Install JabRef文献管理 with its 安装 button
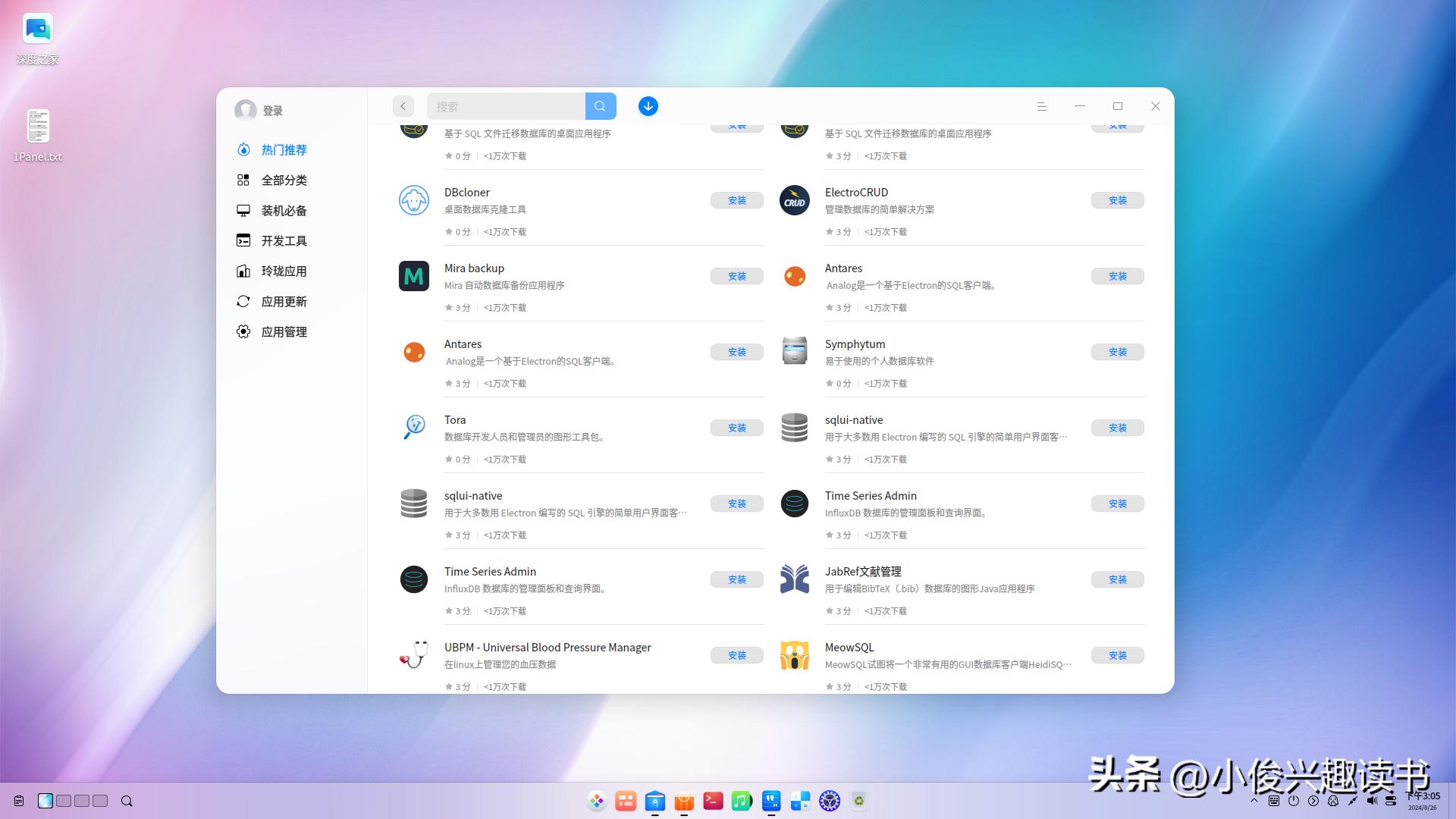 pos(1118,579)
